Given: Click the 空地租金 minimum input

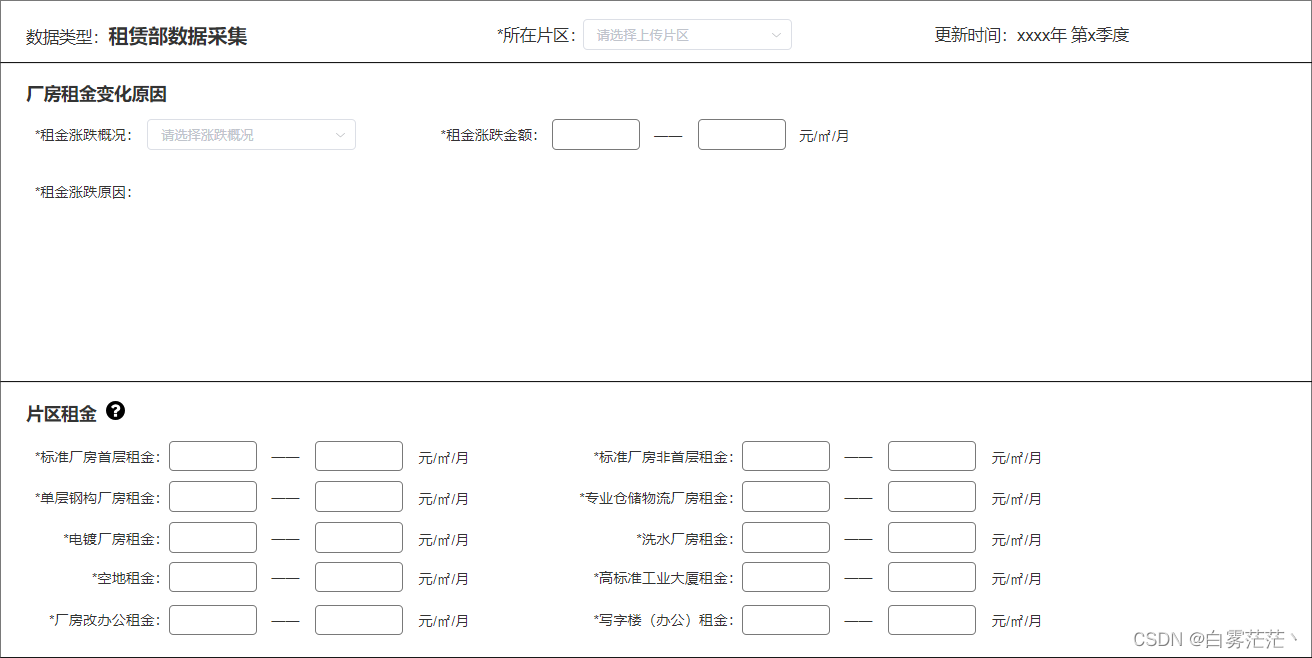Looking at the screenshot, I should pyautogui.click(x=213, y=577).
